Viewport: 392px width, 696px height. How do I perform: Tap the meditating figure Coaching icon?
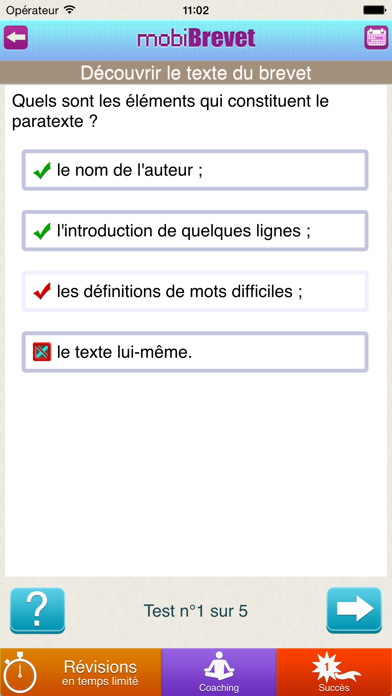(x=218, y=668)
